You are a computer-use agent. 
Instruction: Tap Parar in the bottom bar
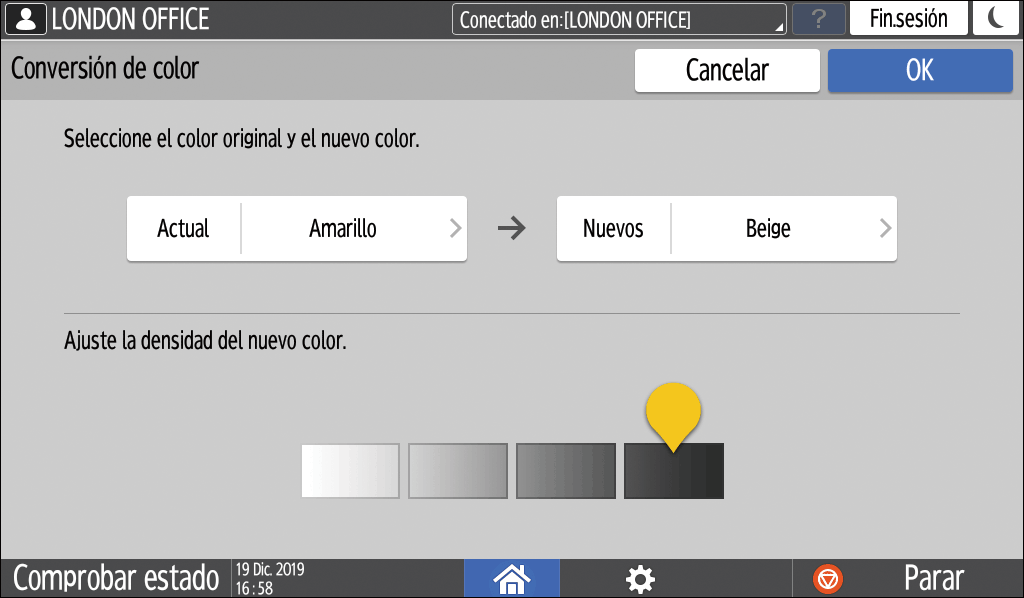(x=934, y=578)
